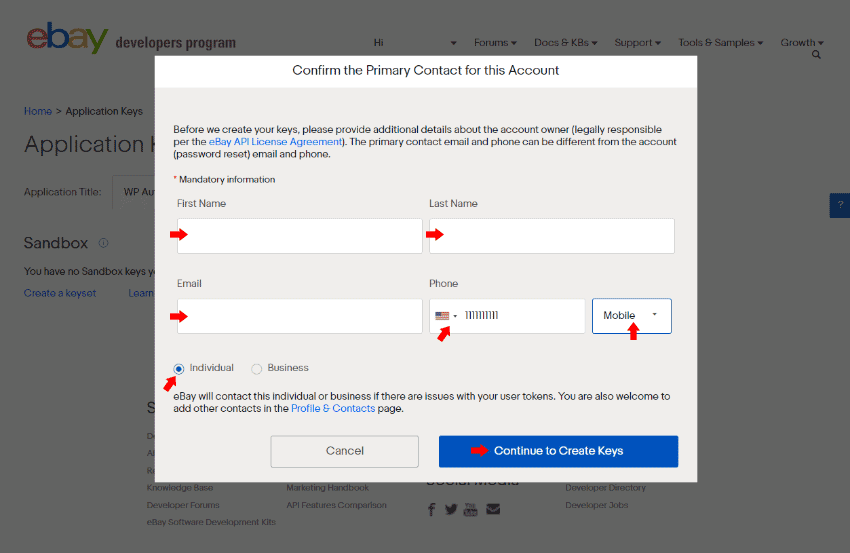This screenshot has width=850, height=553.
Task: Open the YouTube social icon
Action: [471, 509]
